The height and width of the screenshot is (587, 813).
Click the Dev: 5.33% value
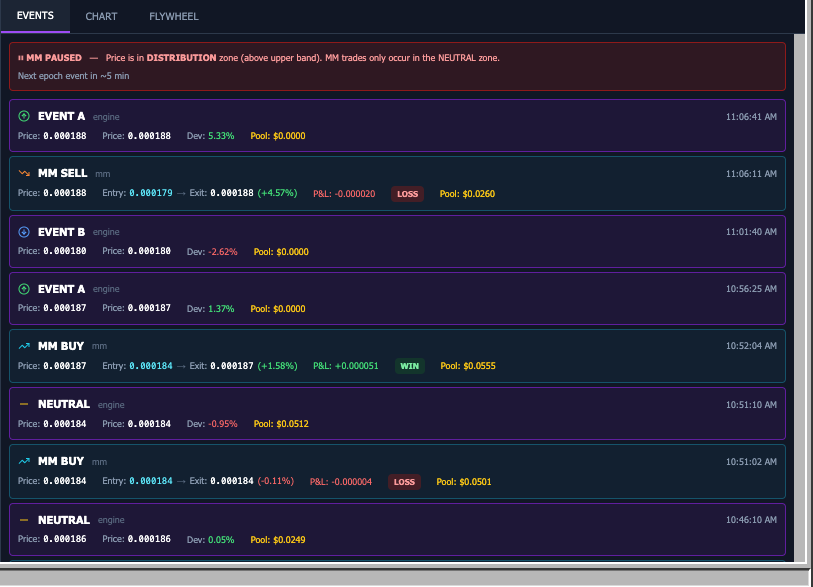click(211, 136)
